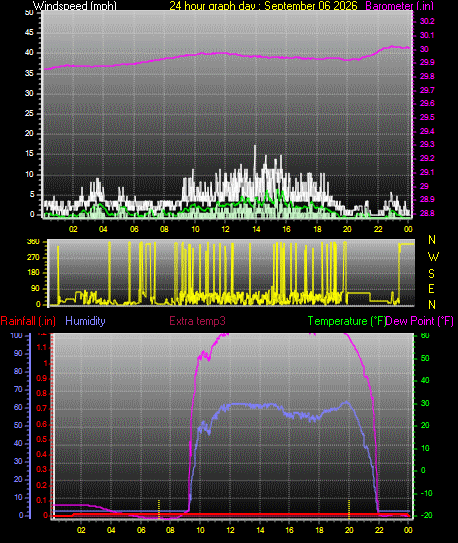Click hour label 22 under wind graph

click(x=378, y=229)
